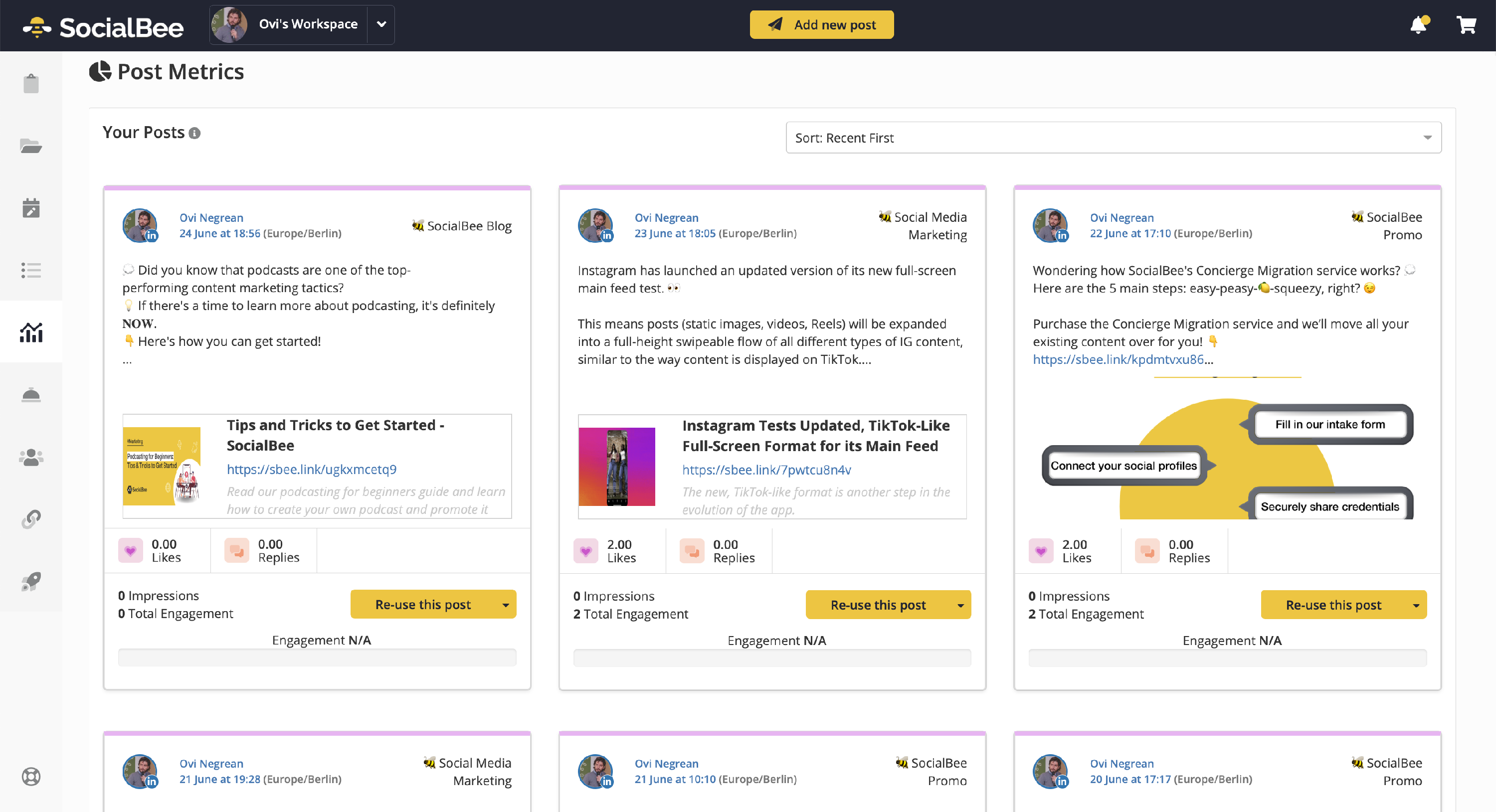Click the Replies icon on 22 June post
Image resolution: width=1496 pixels, height=812 pixels.
tap(1147, 551)
